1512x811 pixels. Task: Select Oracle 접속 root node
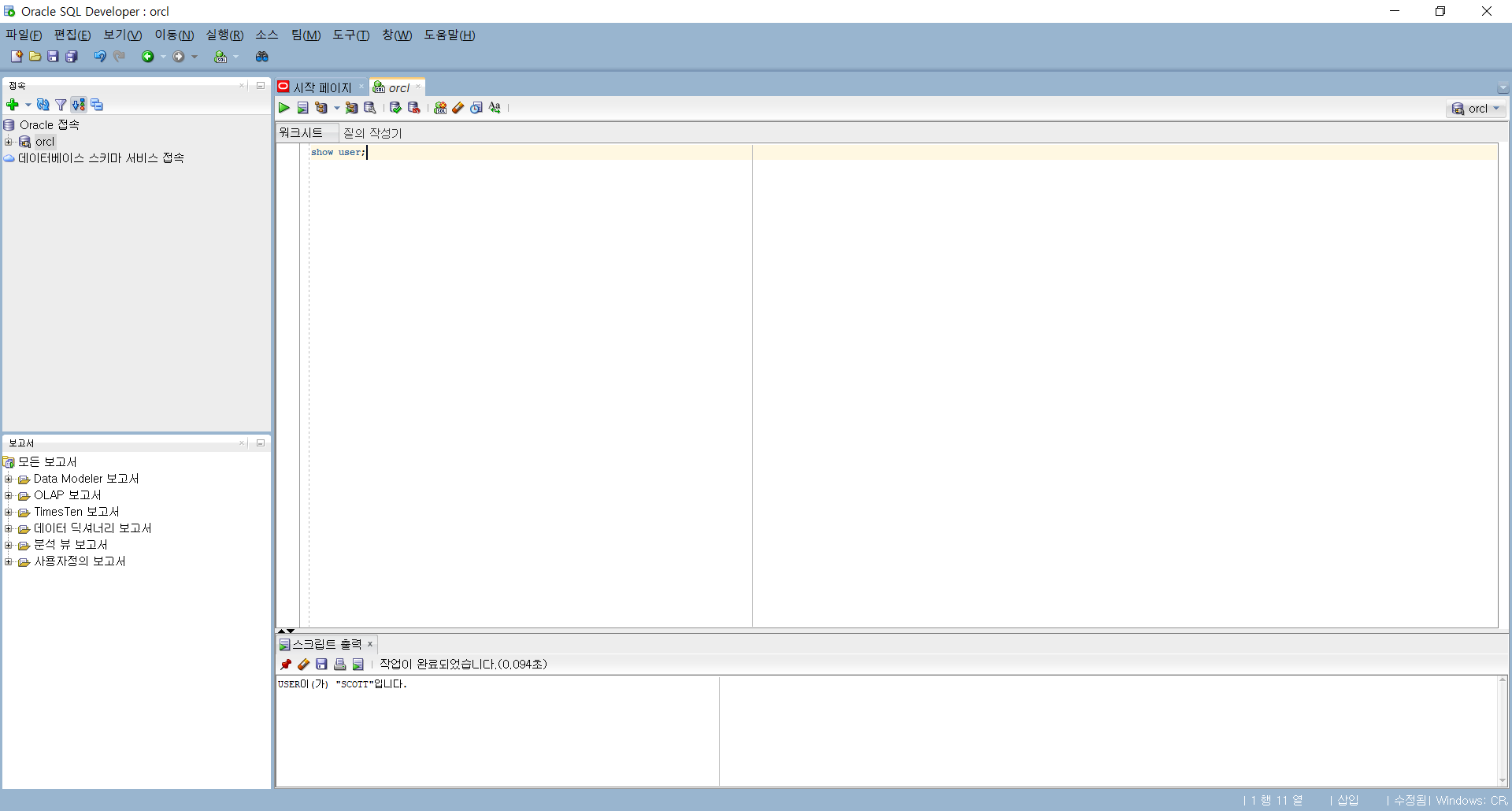[49, 125]
